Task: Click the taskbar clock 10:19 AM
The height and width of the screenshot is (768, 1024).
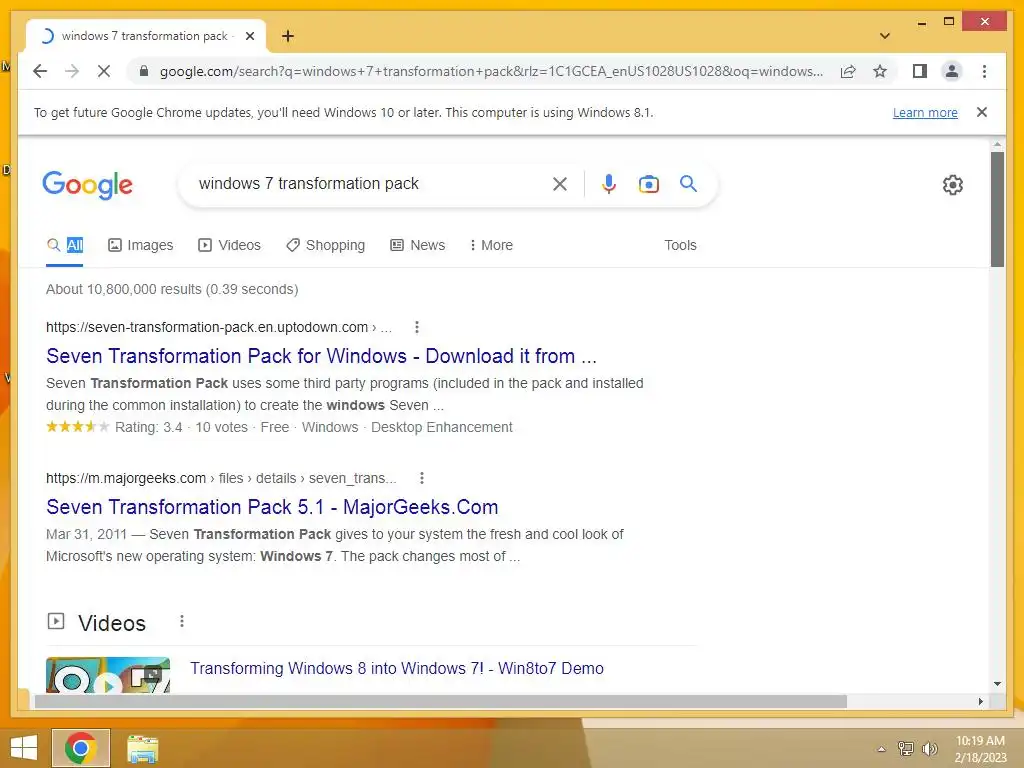Action: [x=980, y=741]
